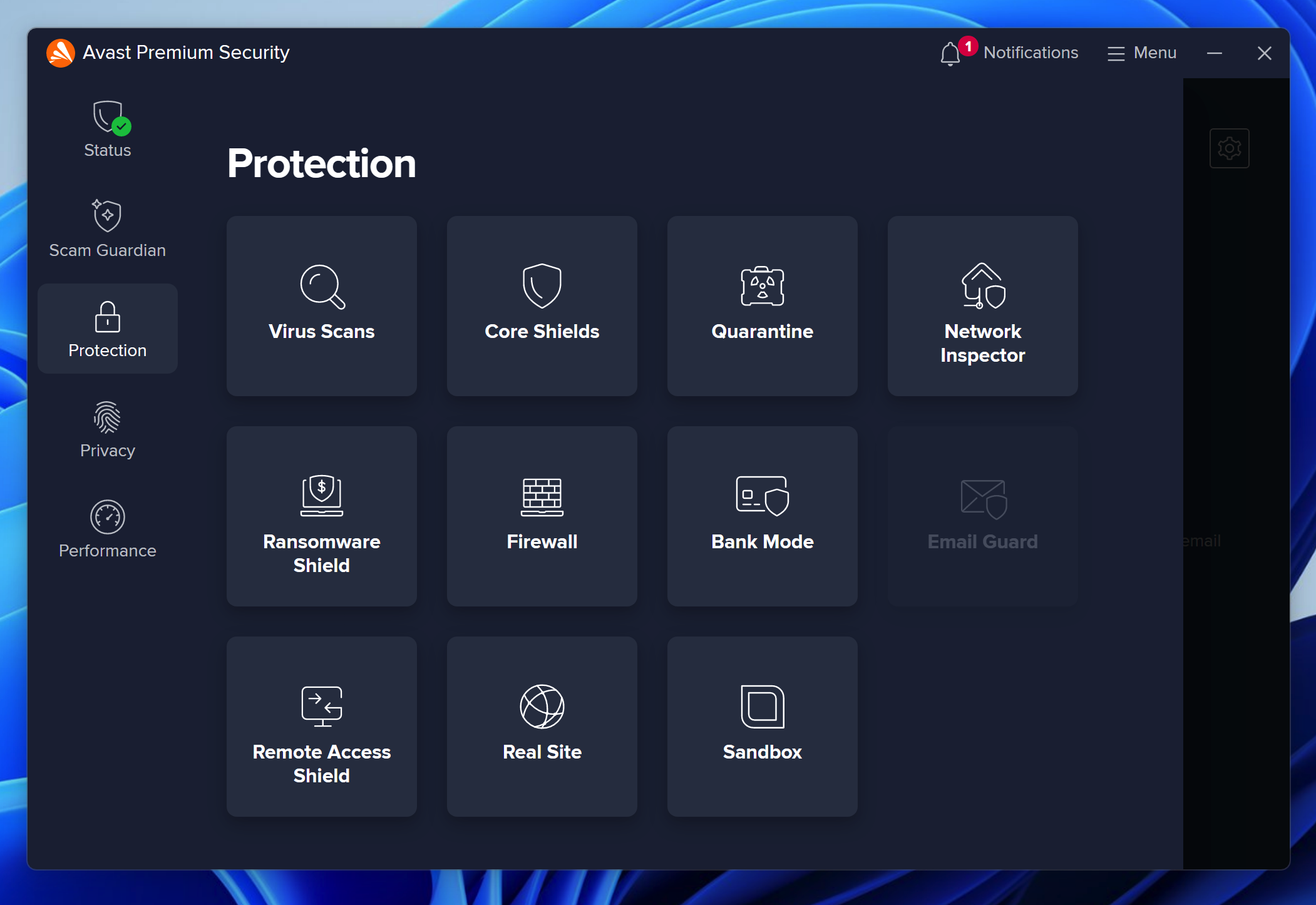This screenshot has width=1316, height=905.
Task: Click the notifications bell icon
Action: pos(950,53)
